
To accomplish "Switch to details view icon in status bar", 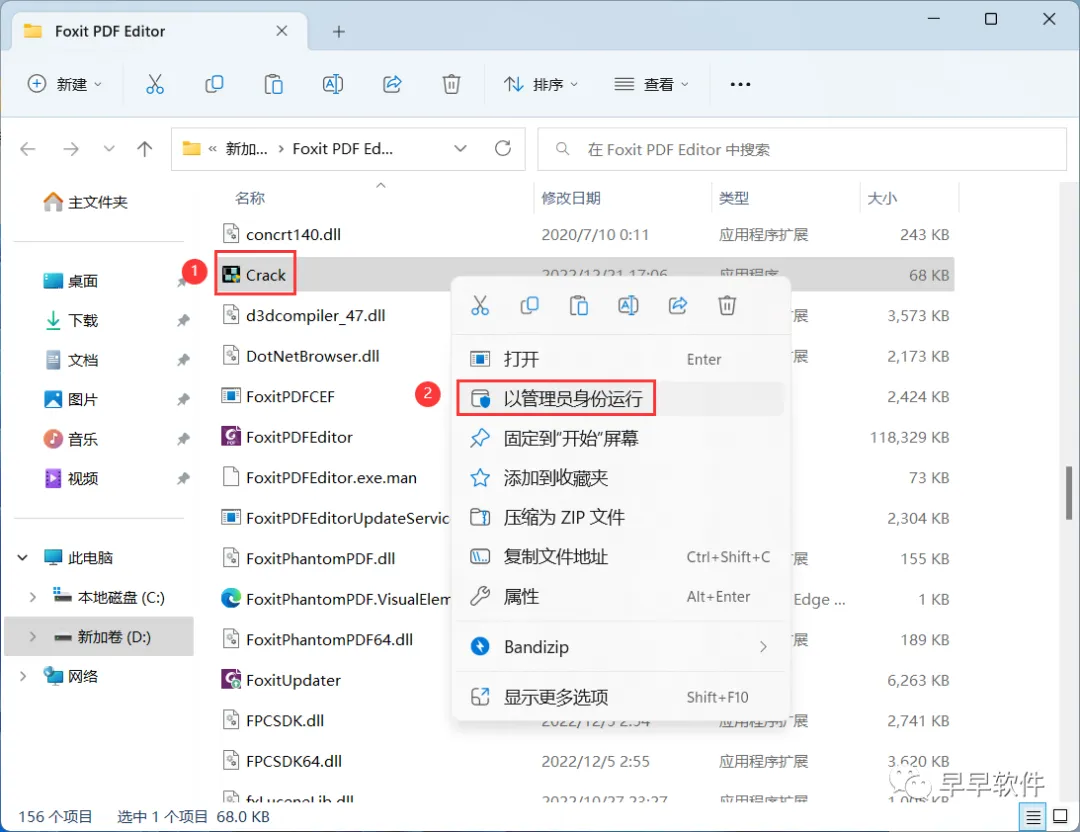I will coord(1032,817).
